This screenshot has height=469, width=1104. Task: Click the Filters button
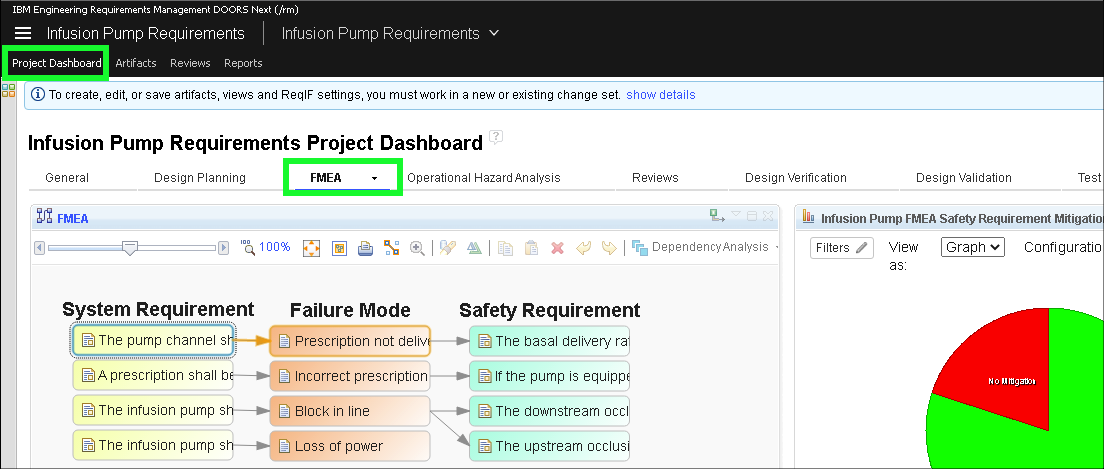point(841,248)
